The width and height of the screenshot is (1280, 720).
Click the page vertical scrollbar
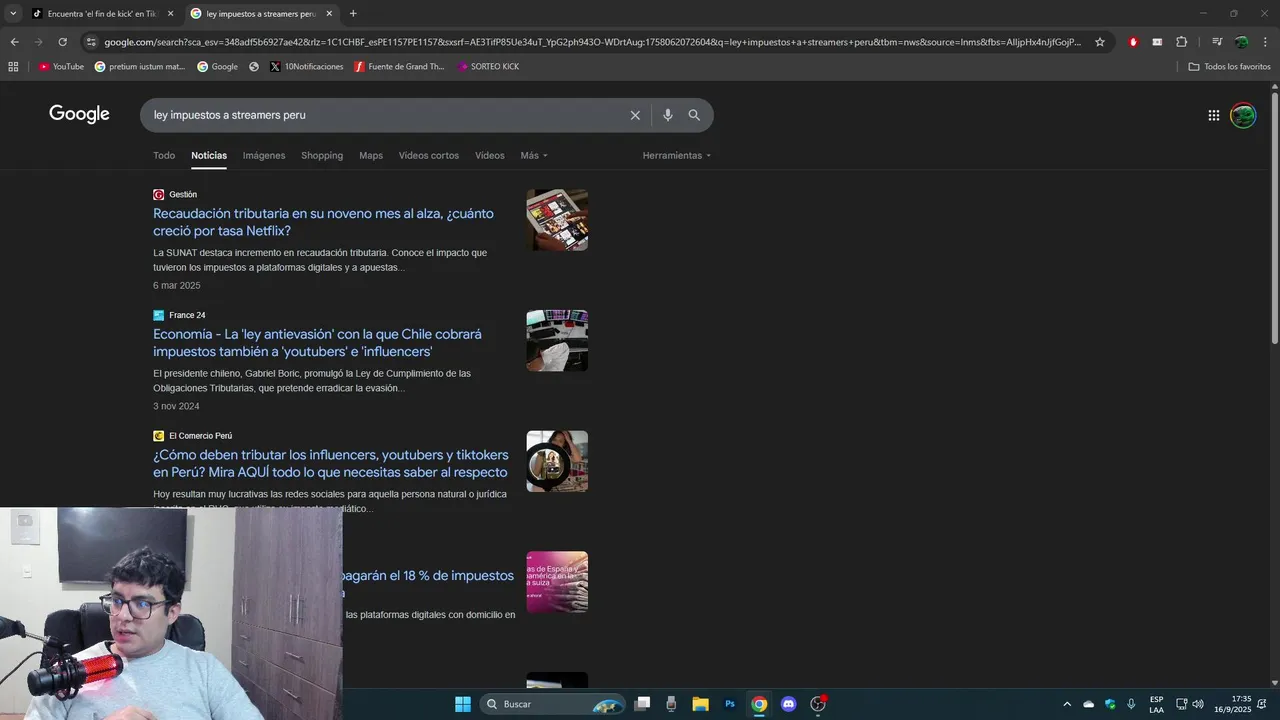pyautogui.click(x=1274, y=220)
